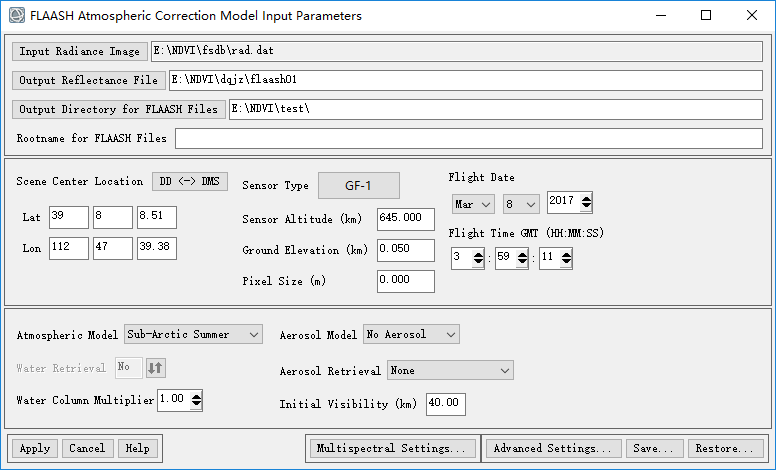This screenshot has width=776, height=470.
Task: Click the Rootname for FLAASH Files field
Action: [x=469, y=139]
